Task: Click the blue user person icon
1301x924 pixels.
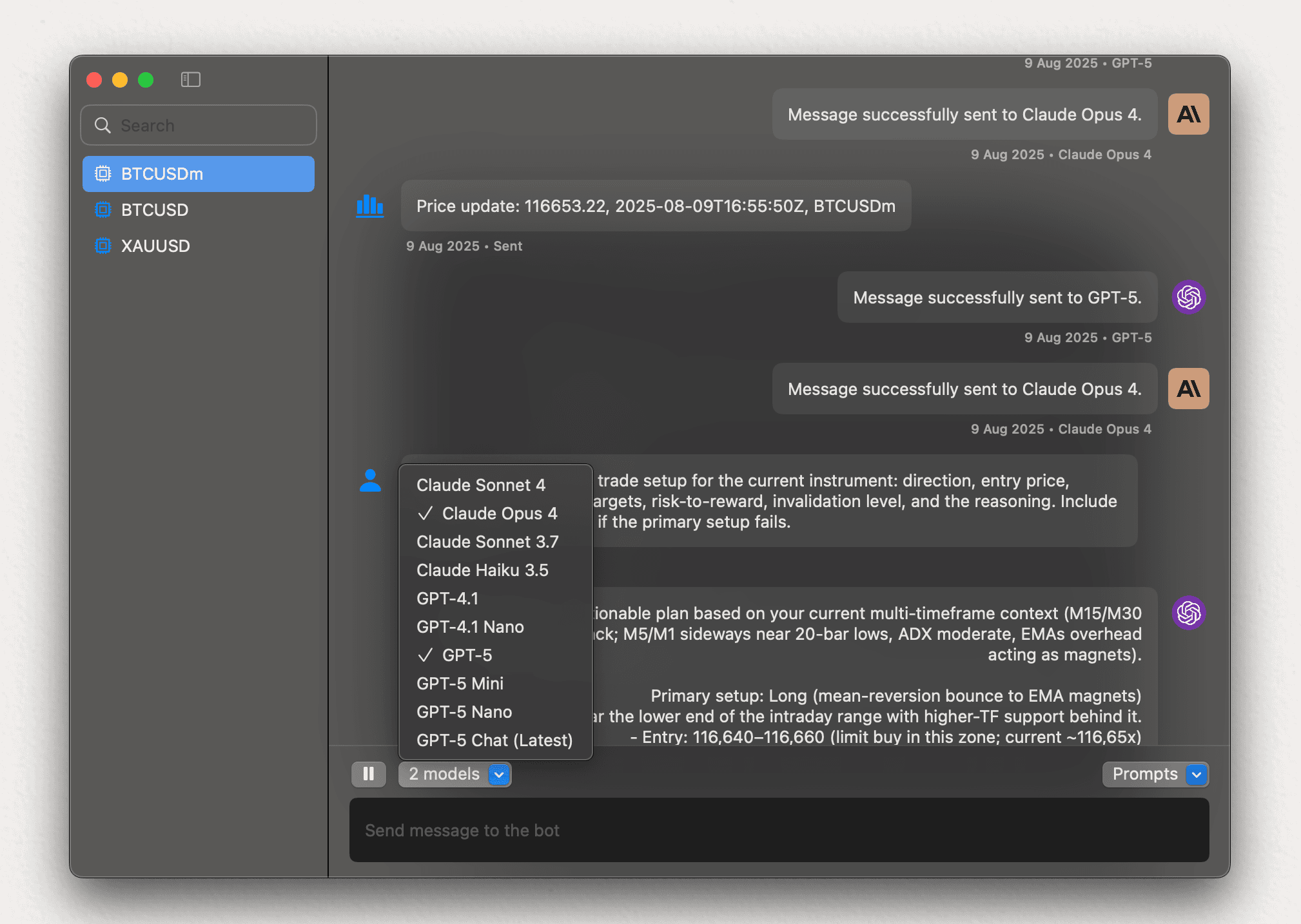Action: pos(370,481)
